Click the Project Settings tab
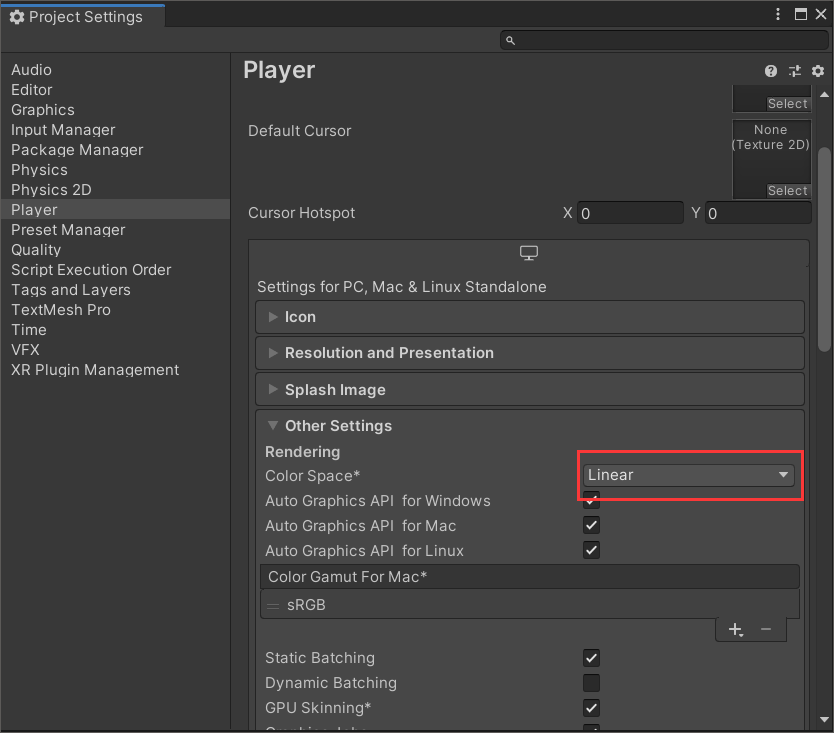This screenshot has width=834, height=733. [83, 16]
